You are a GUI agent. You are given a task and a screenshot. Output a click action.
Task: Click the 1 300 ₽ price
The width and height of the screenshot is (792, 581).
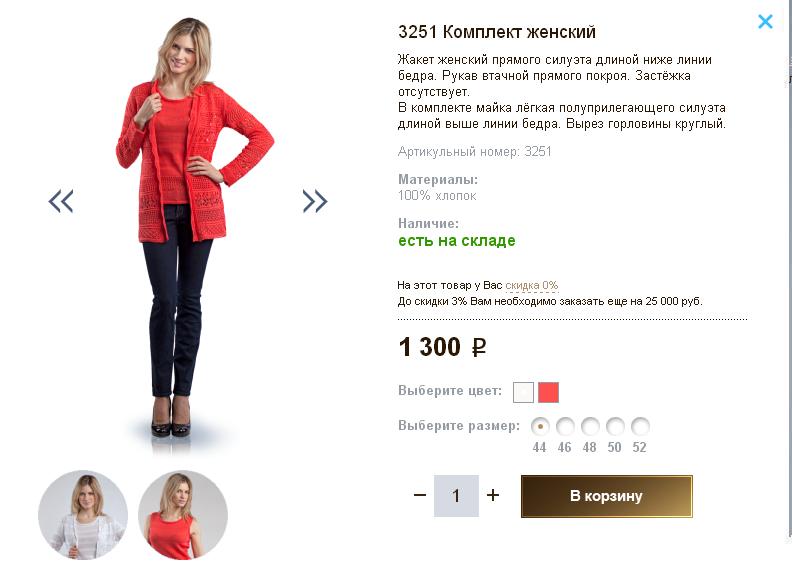click(x=442, y=347)
